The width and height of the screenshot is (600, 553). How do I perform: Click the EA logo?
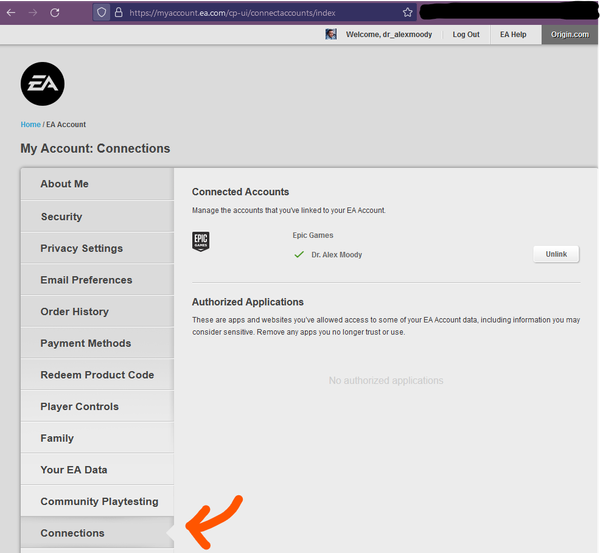coord(42,84)
